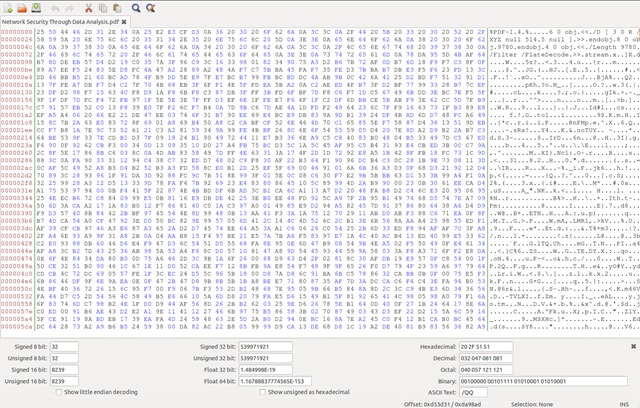Copy the selected bytes
Screen dimensions: 640x408
tap(102, 8)
